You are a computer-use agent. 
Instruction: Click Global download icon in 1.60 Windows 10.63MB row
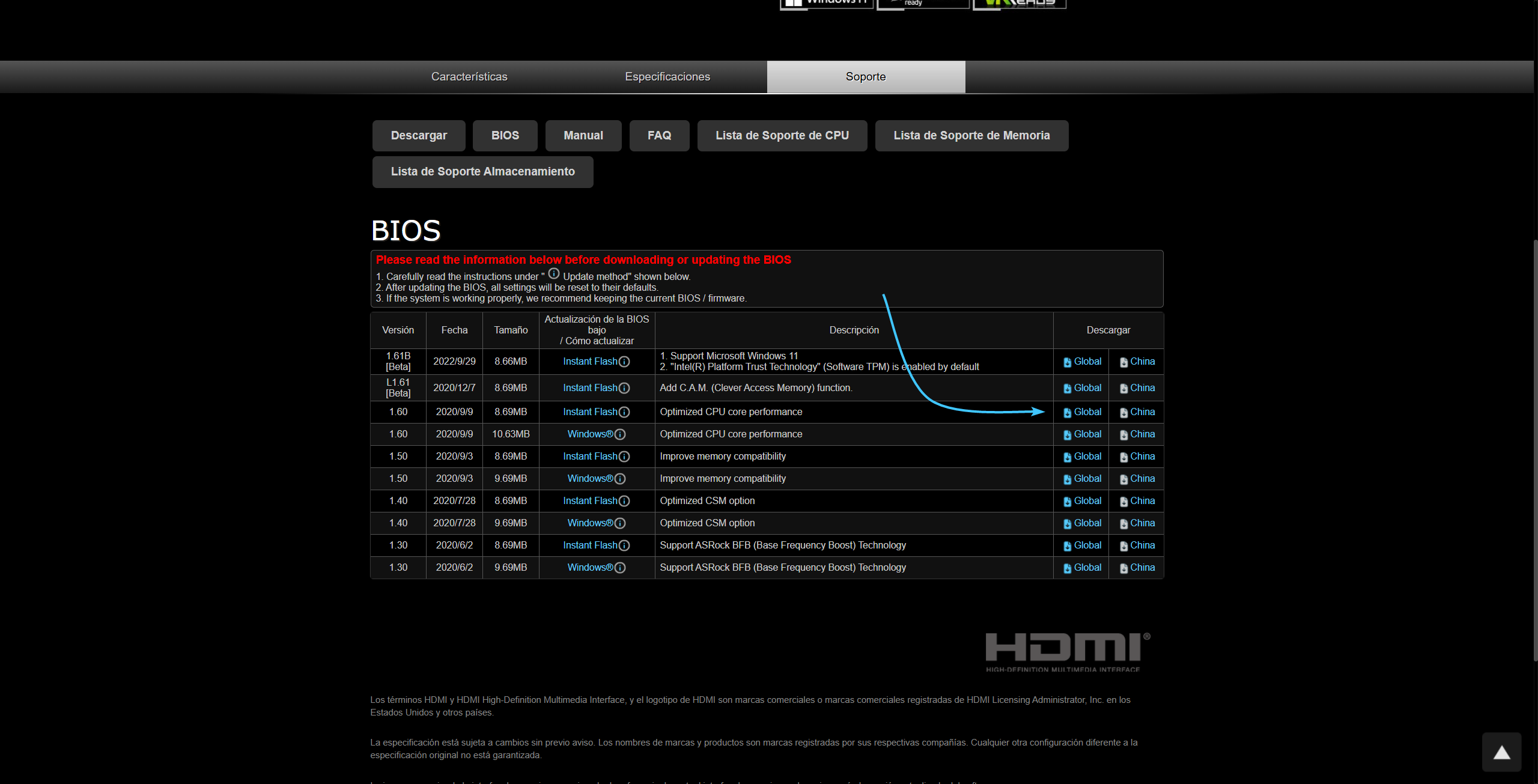pos(1068,435)
